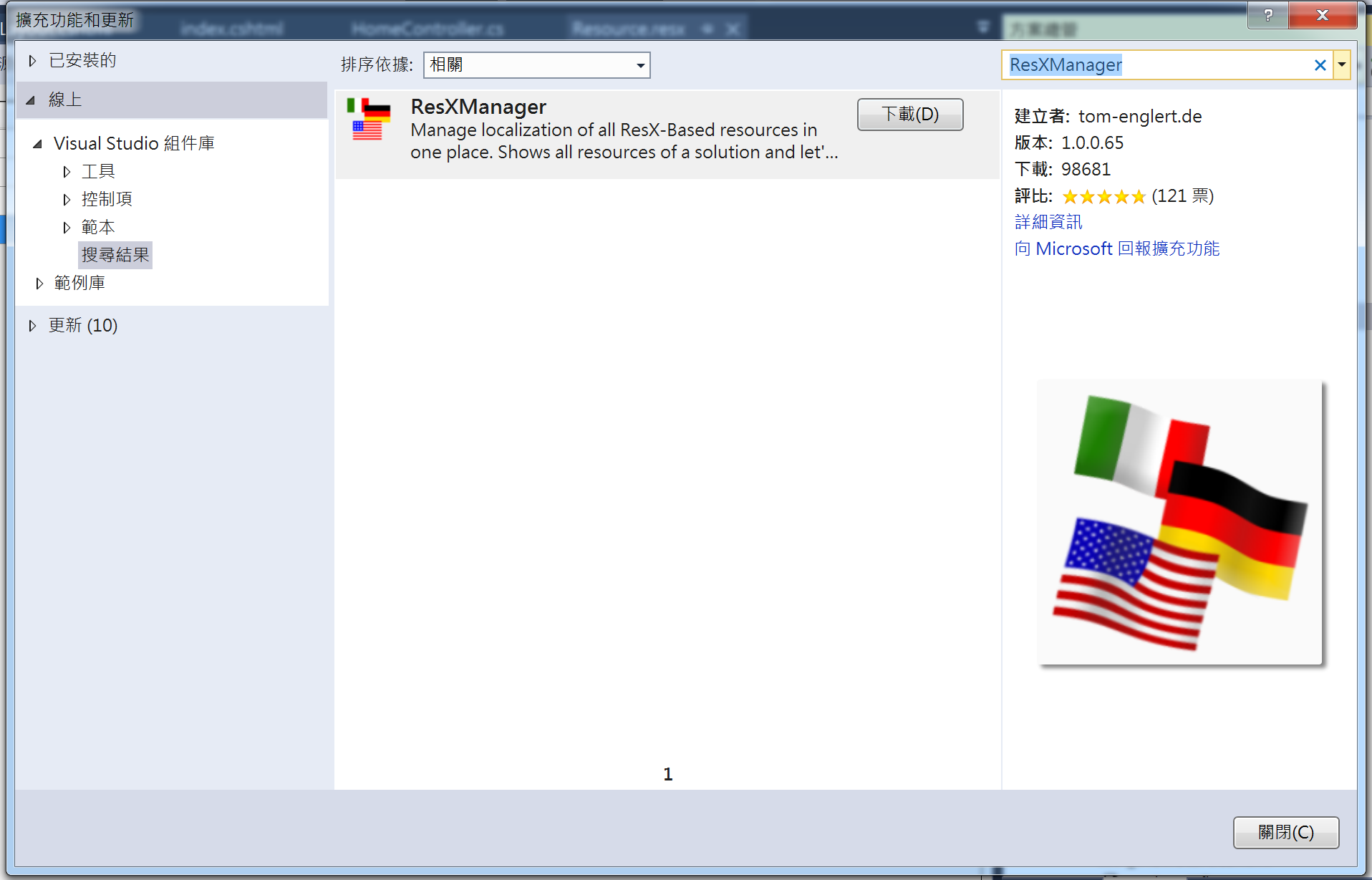This screenshot has height=880, width=1372.
Task: Expand the 範本 (Templates) tree node
Action: pyautogui.click(x=67, y=228)
